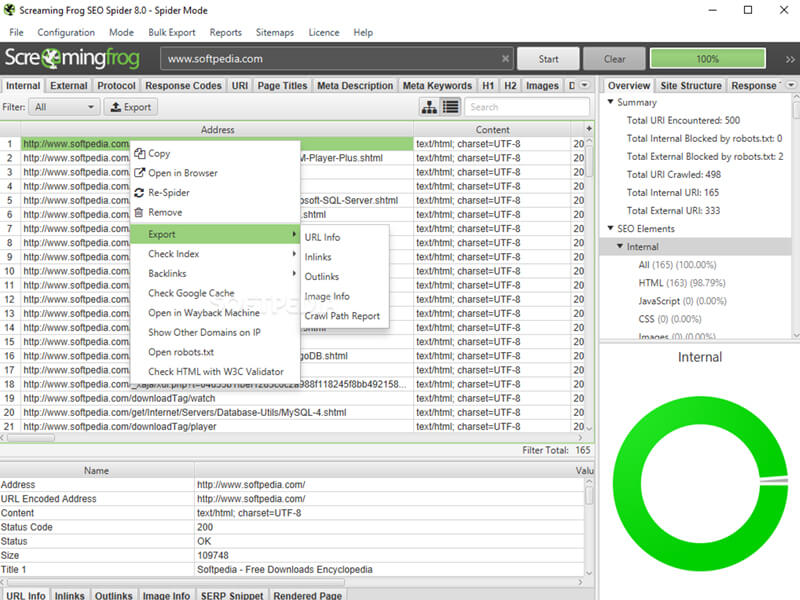Screen dimensions: 800x600
Task: Open the overflow arrow for the main tabs
Action: coord(585,85)
